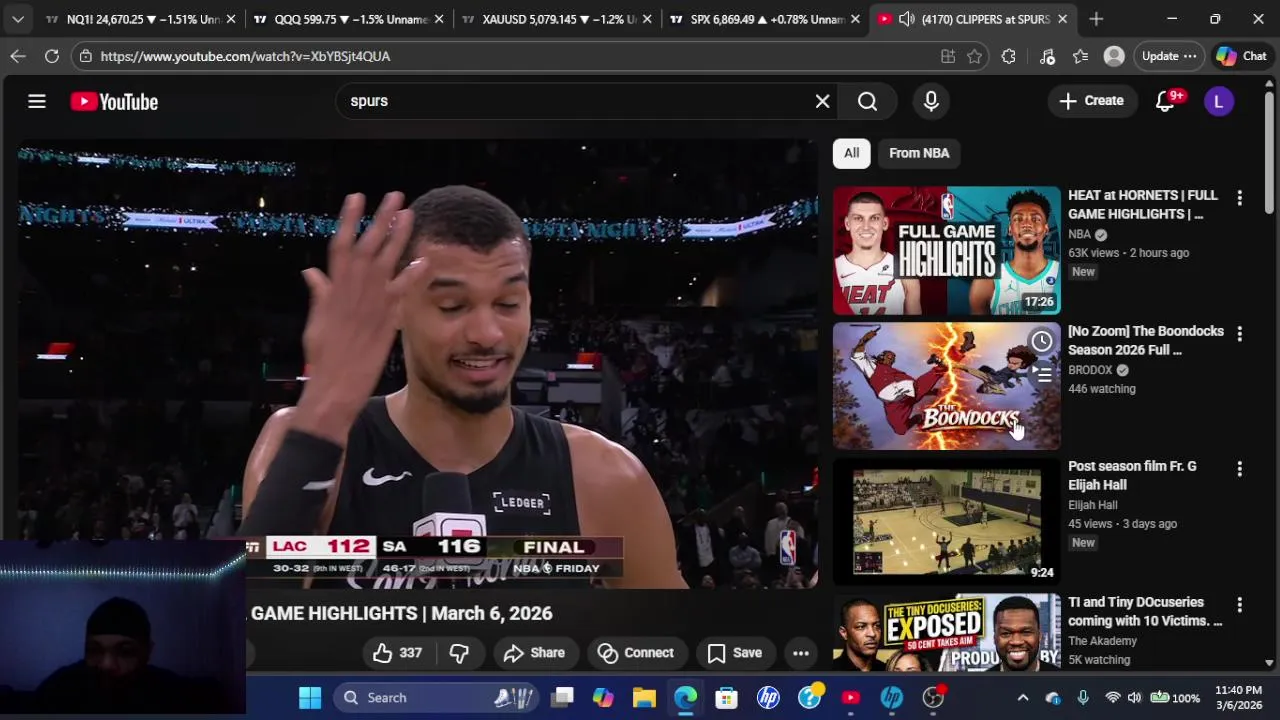Switch to the NQ1! 24,670.25 browser tab

[x=140, y=19]
